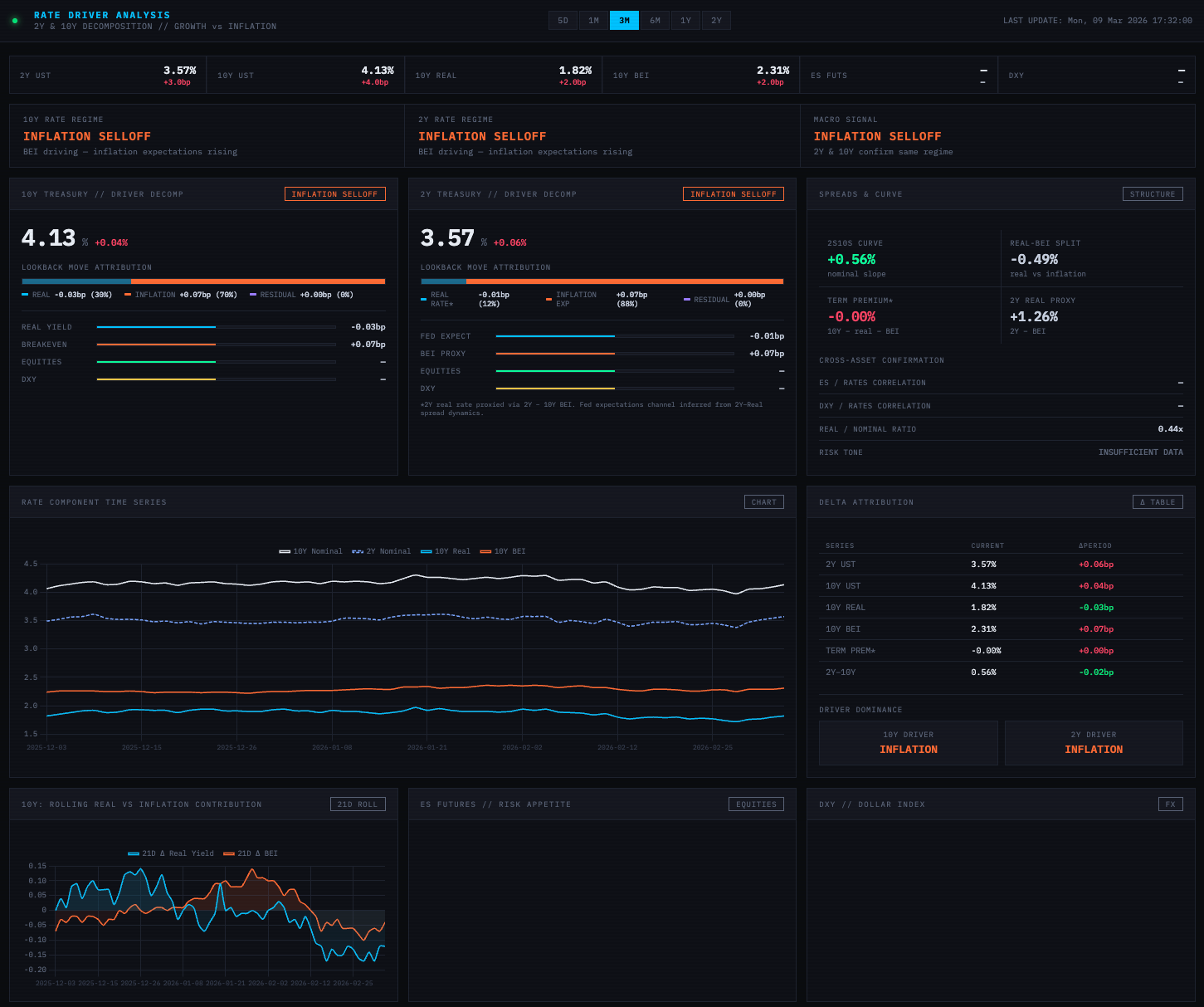Screen dimensions: 1204x1007
Task: Select the 5D time range tab
Action: (x=563, y=20)
